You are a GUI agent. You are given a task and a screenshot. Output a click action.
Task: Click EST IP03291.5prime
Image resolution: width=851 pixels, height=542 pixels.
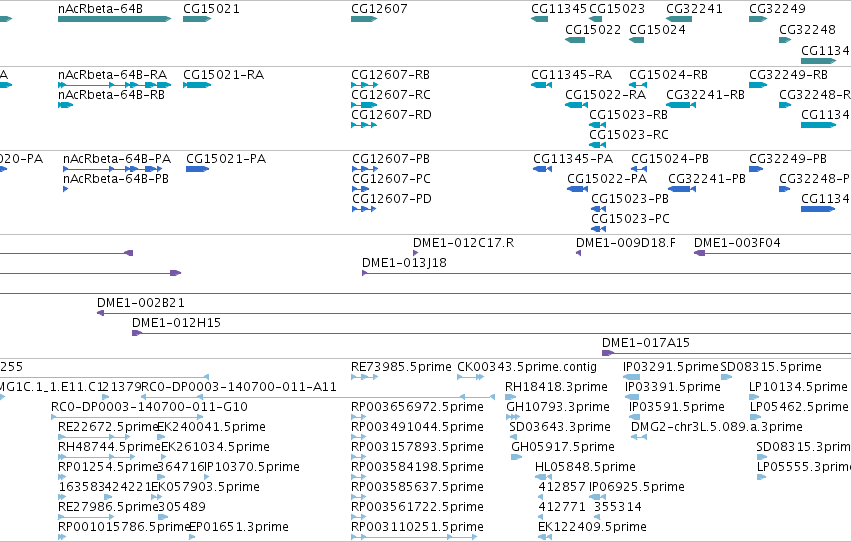coord(632,377)
